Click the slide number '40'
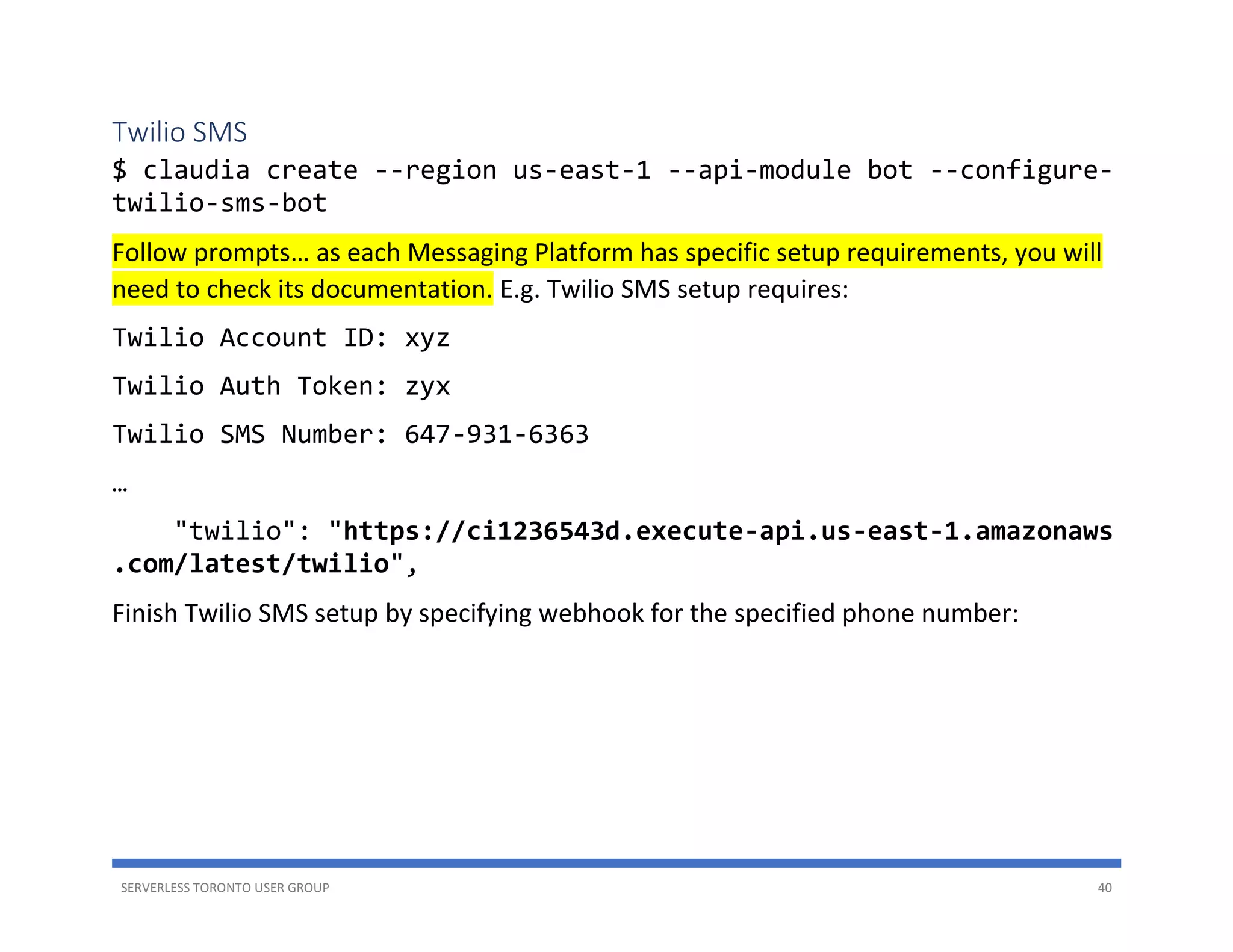This screenshot has width=1233, height=952. [x=1105, y=888]
